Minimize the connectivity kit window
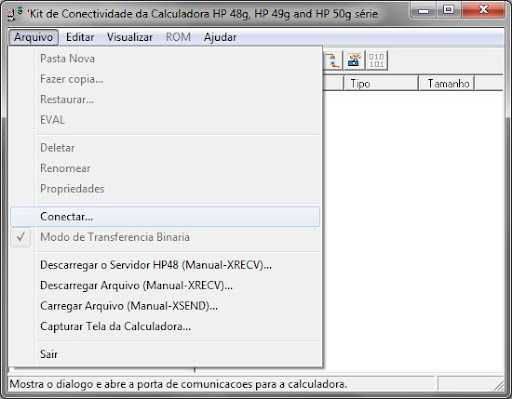 click(424, 11)
